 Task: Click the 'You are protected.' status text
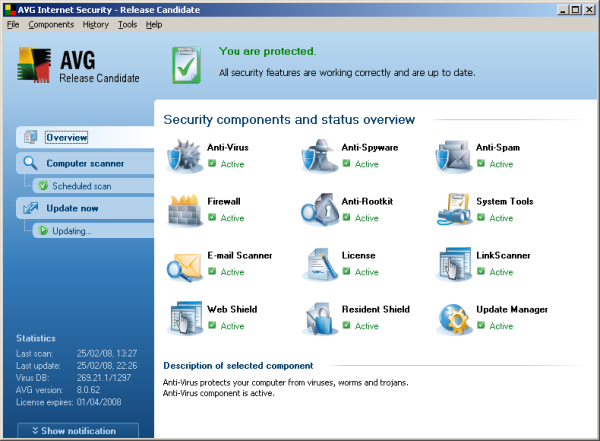(x=267, y=51)
